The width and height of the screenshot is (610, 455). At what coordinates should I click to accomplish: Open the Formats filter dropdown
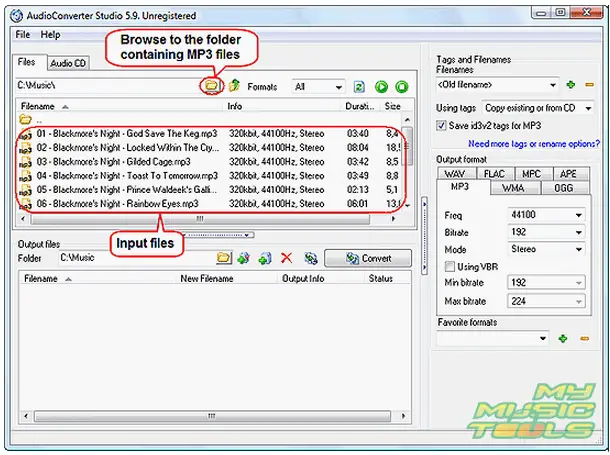tap(338, 87)
